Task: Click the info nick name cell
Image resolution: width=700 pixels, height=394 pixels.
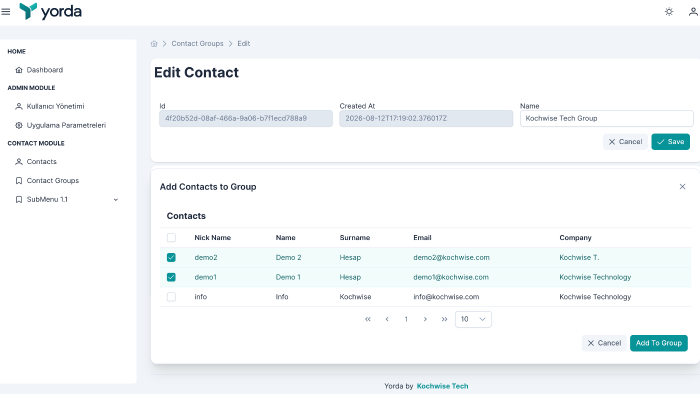Action: click(200, 297)
